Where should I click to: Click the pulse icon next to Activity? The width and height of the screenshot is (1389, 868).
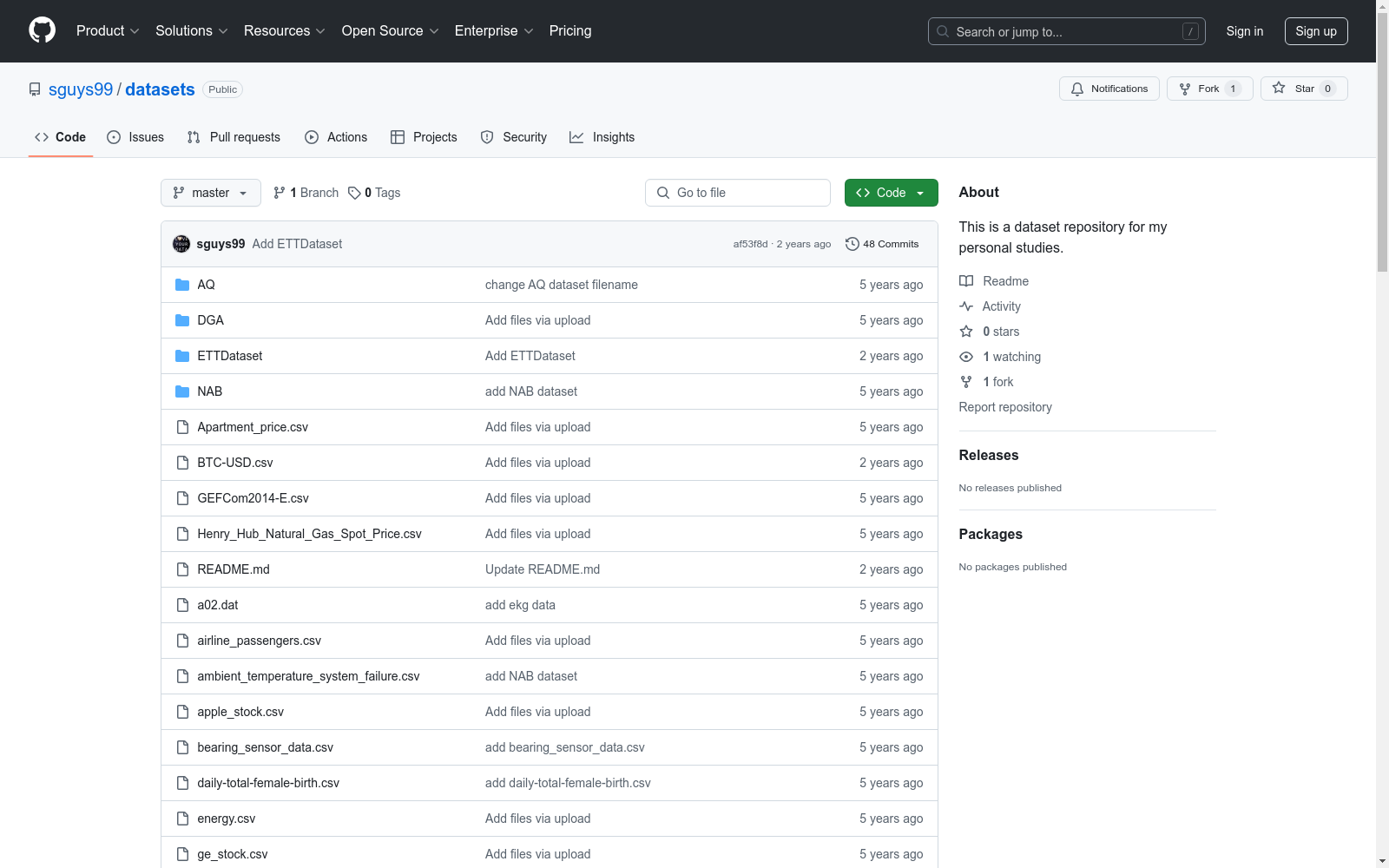[966, 306]
